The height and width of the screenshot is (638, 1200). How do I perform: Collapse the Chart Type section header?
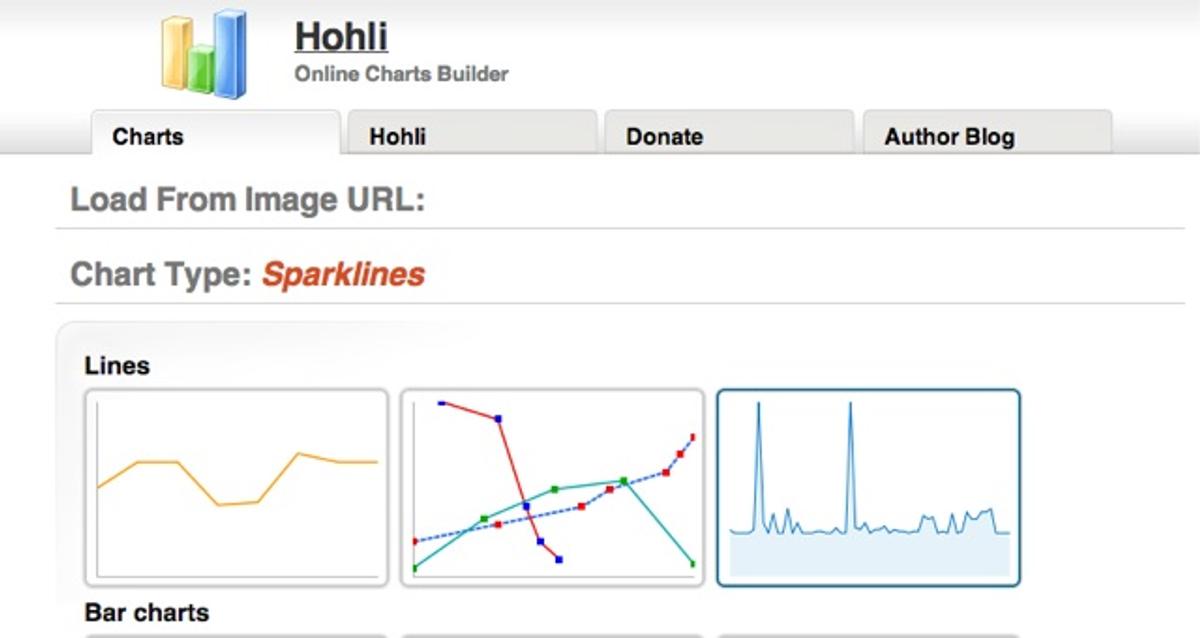(x=160, y=274)
